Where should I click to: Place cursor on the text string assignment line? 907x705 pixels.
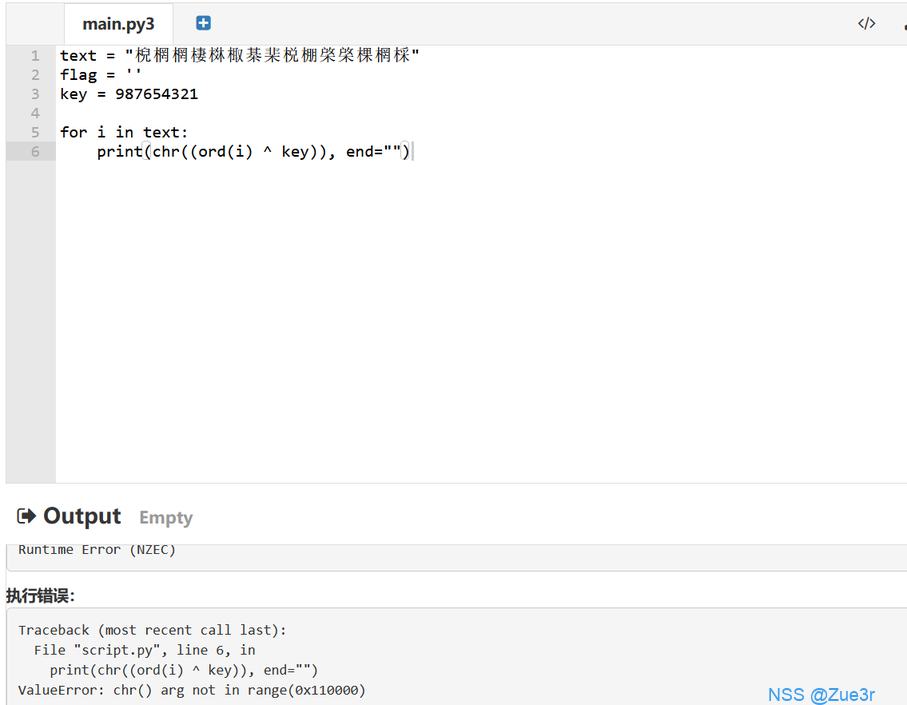(240, 56)
